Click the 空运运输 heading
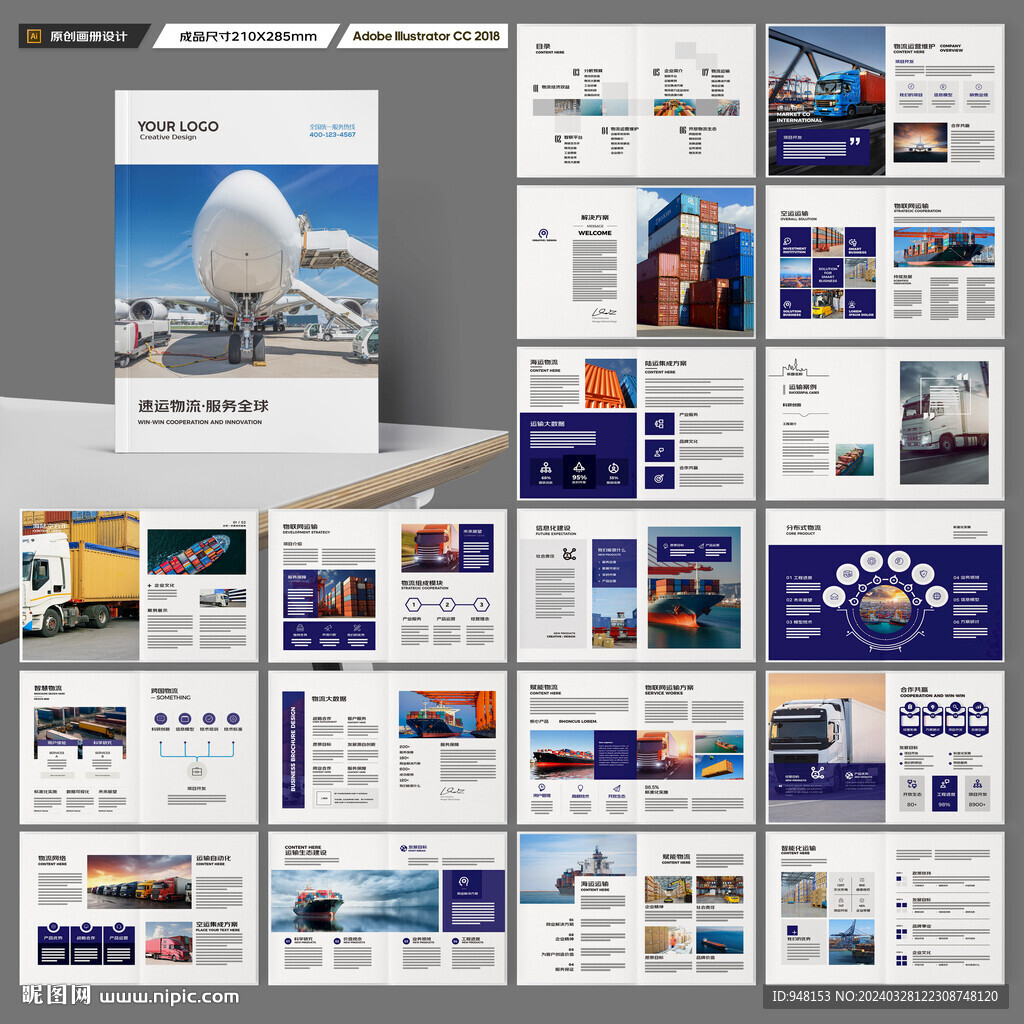 coord(794,214)
